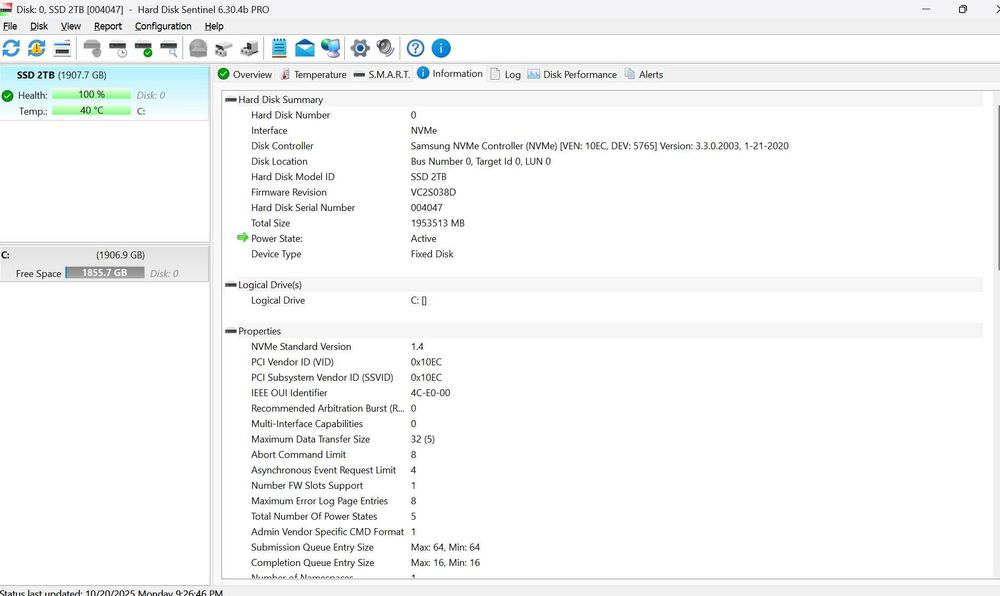Collapse the Hard Disk Summary section
Screen dimensions: 1000x596
(231, 100)
